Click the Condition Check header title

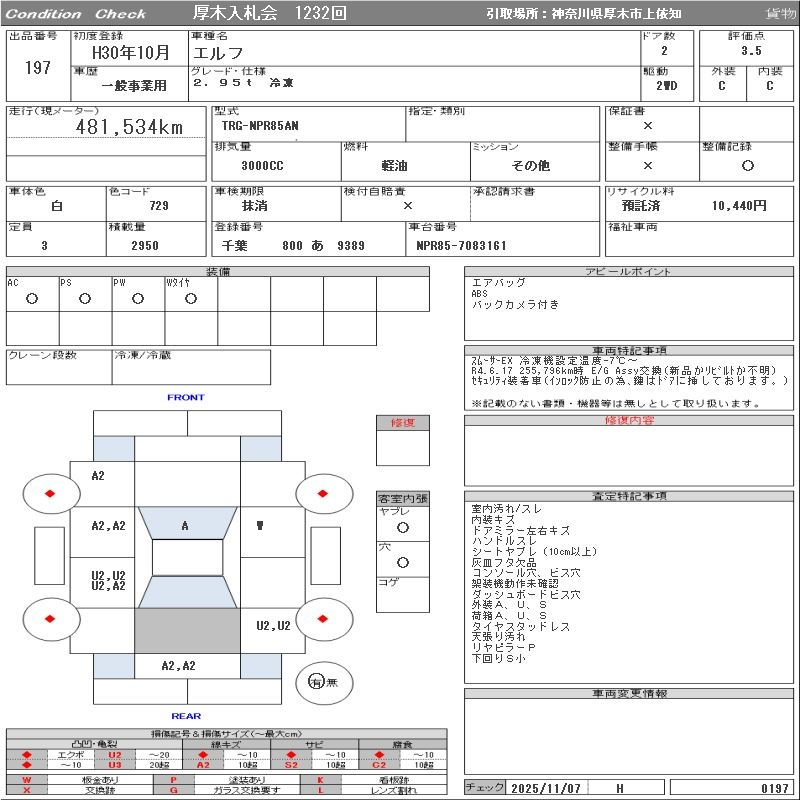coord(76,14)
